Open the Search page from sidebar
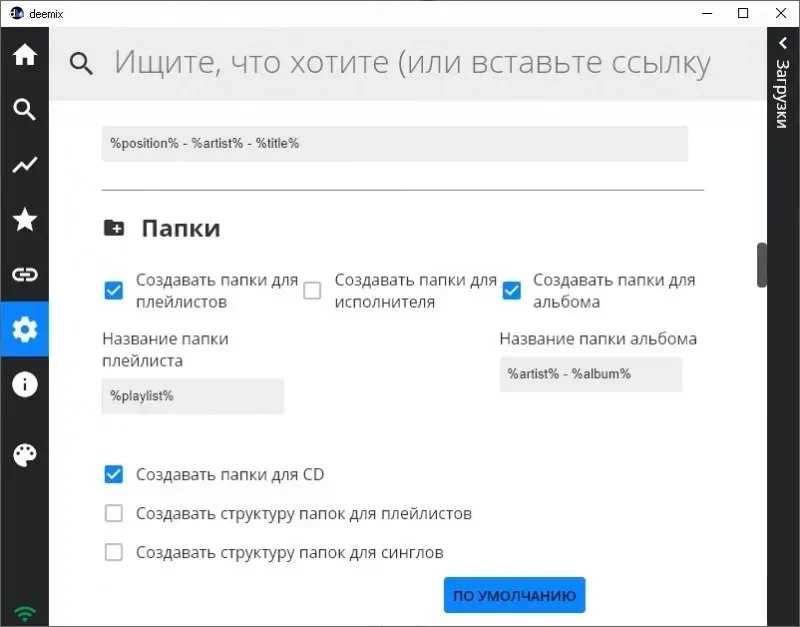Viewport: 800px width, 627px height. click(x=24, y=110)
